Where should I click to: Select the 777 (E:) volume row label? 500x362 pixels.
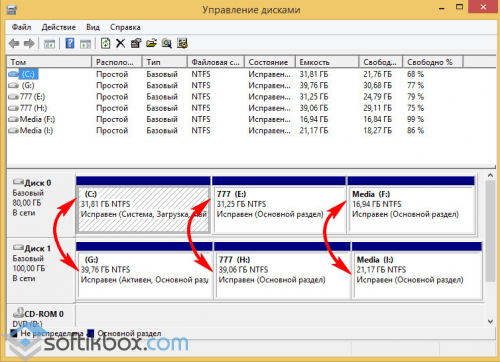click(x=32, y=97)
